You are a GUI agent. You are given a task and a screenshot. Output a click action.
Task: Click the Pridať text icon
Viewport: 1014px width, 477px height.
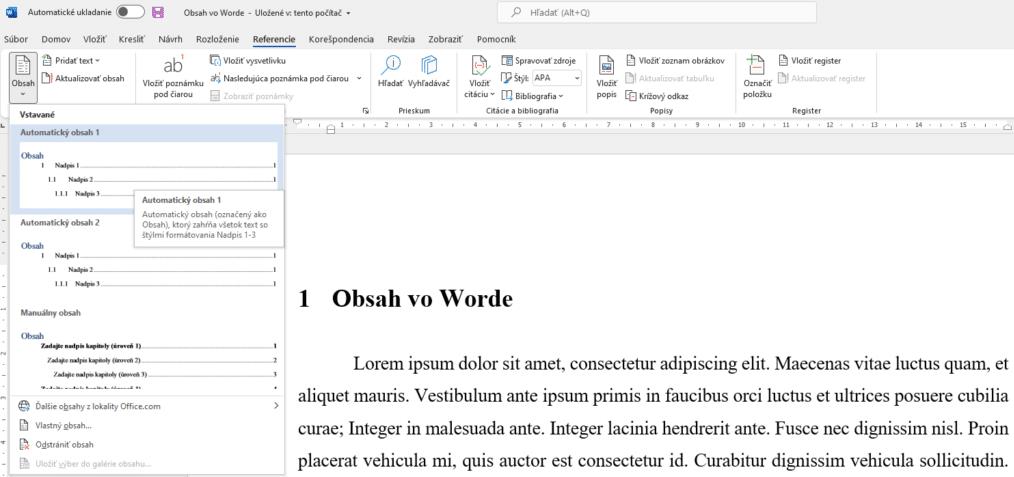pos(46,61)
